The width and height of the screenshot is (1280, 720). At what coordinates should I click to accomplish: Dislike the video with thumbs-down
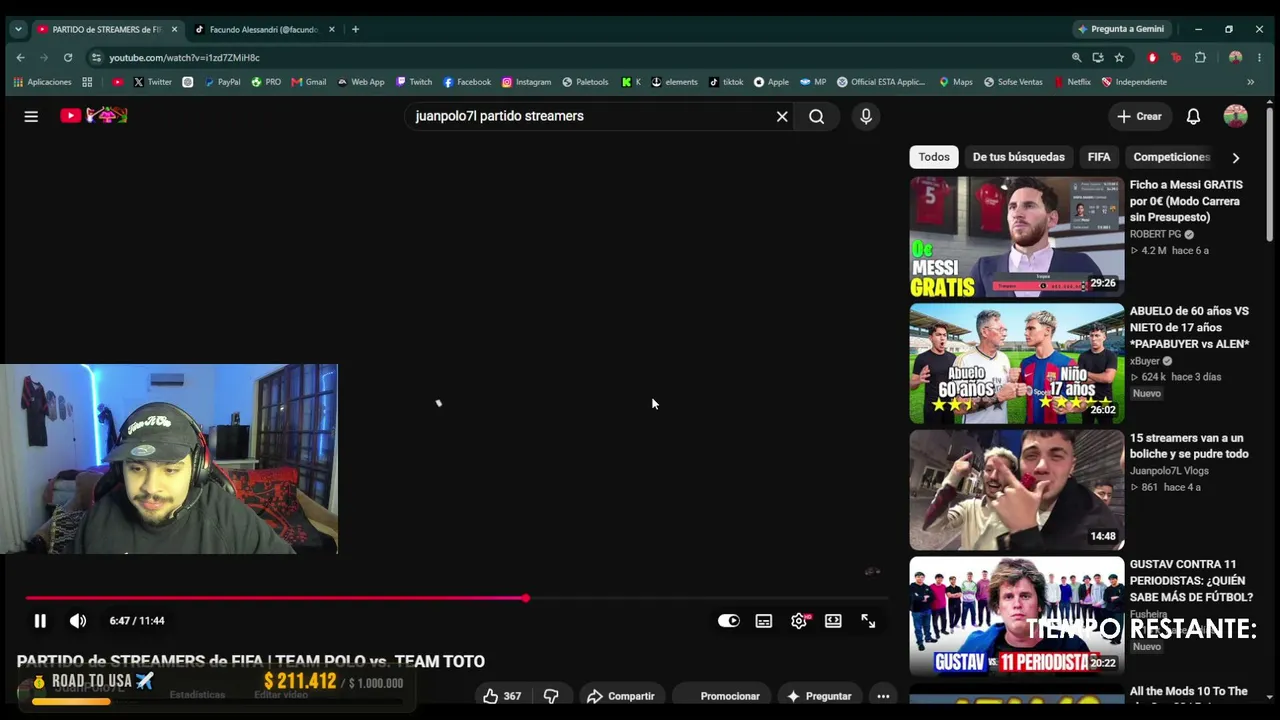click(x=551, y=696)
